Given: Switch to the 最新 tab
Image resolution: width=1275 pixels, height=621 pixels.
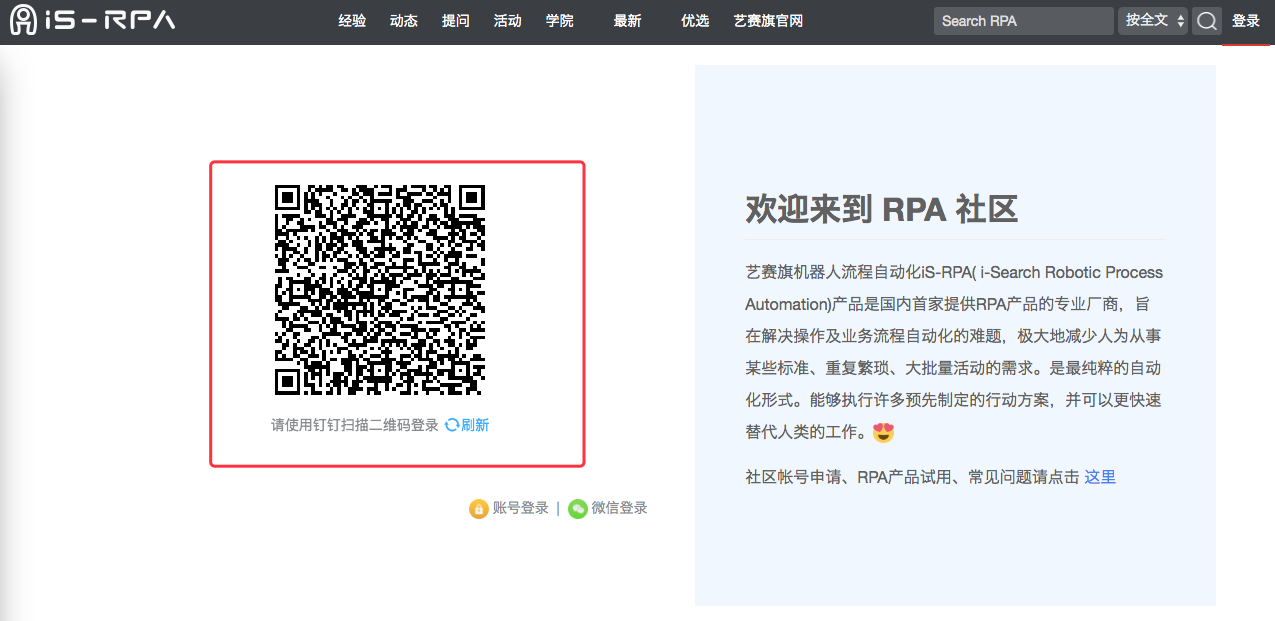Looking at the screenshot, I should pos(627,21).
